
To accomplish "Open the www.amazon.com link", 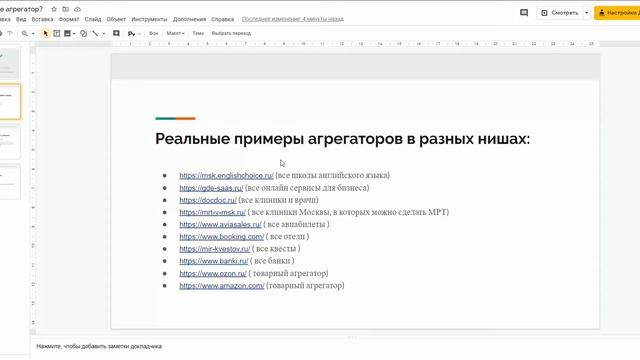I will (222, 286).
